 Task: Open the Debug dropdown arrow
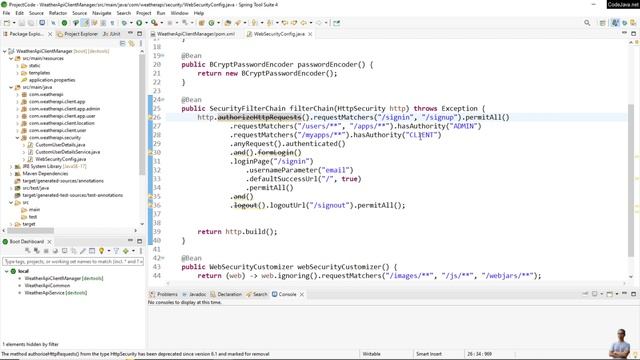tap(131, 23)
